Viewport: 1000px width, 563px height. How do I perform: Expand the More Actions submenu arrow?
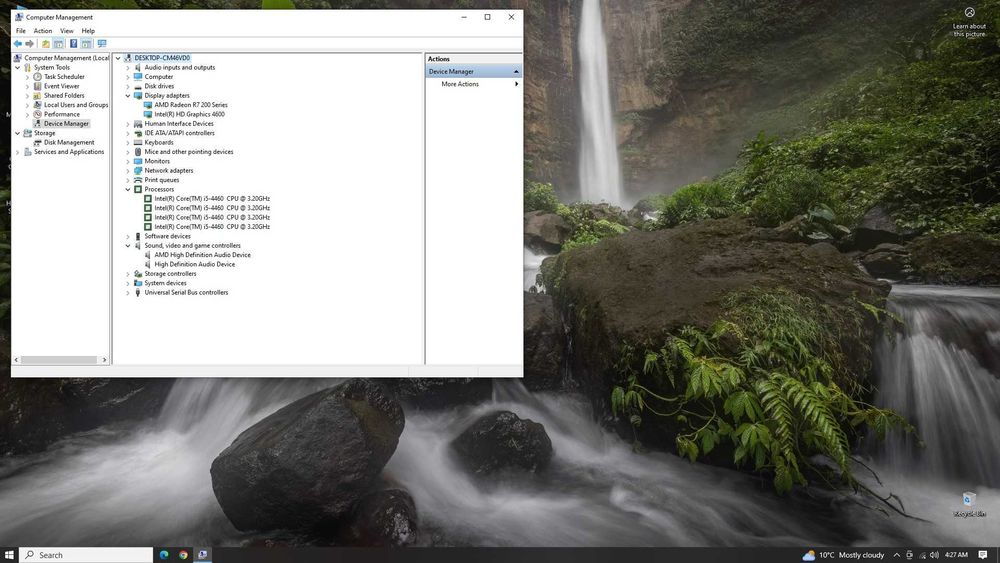(x=516, y=84)
